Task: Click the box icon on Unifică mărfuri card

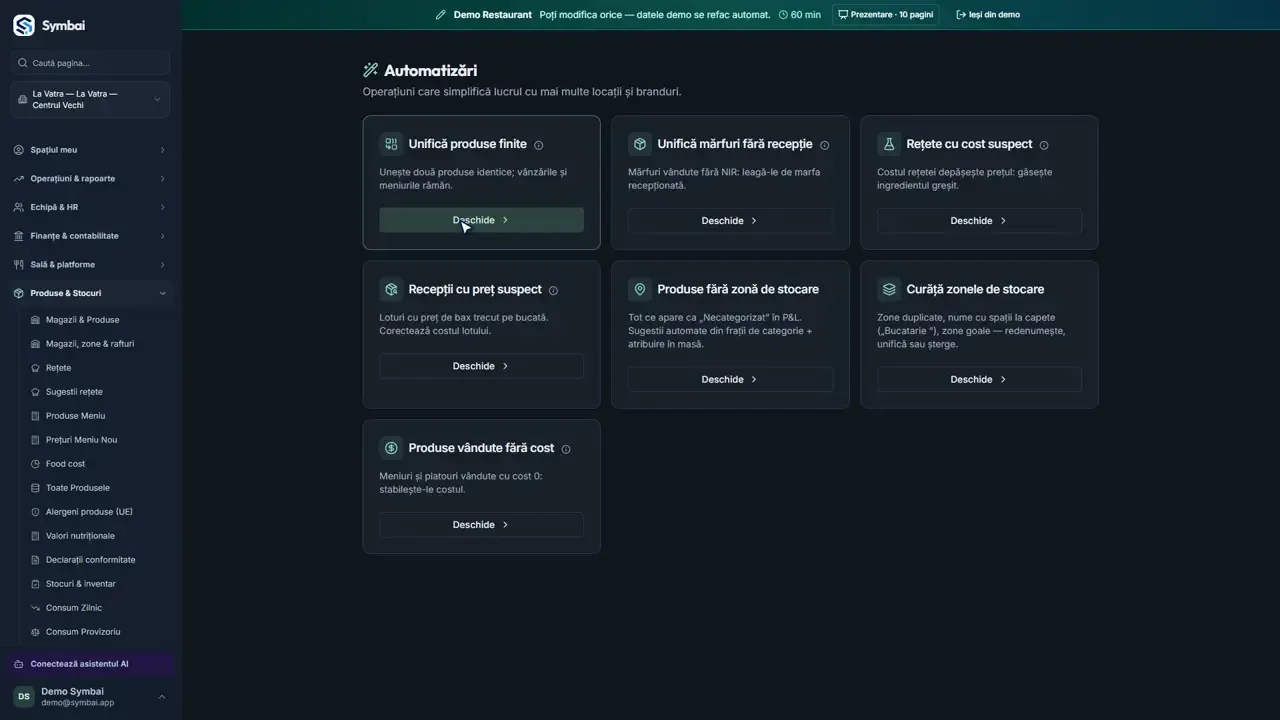Action: coord(640,144)
